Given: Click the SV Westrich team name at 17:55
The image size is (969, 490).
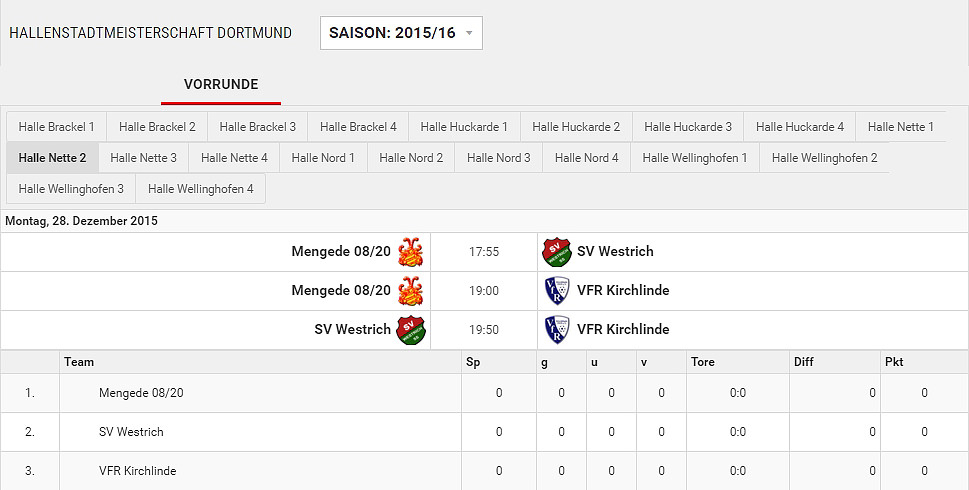Looking at the screenshot, I should pyautogui.click(x=615, y=251).
